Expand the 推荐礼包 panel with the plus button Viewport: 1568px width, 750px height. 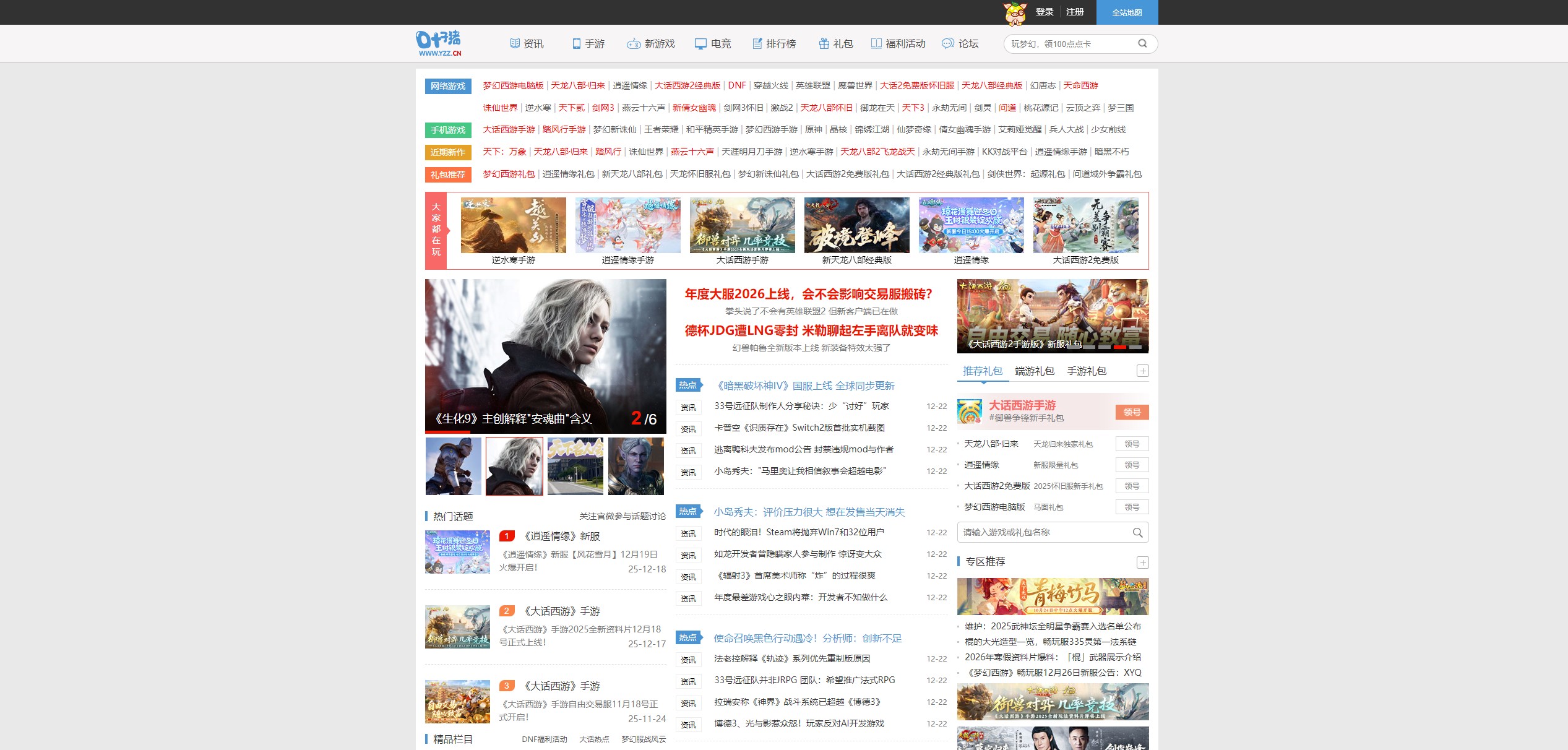coord(1144,370)
